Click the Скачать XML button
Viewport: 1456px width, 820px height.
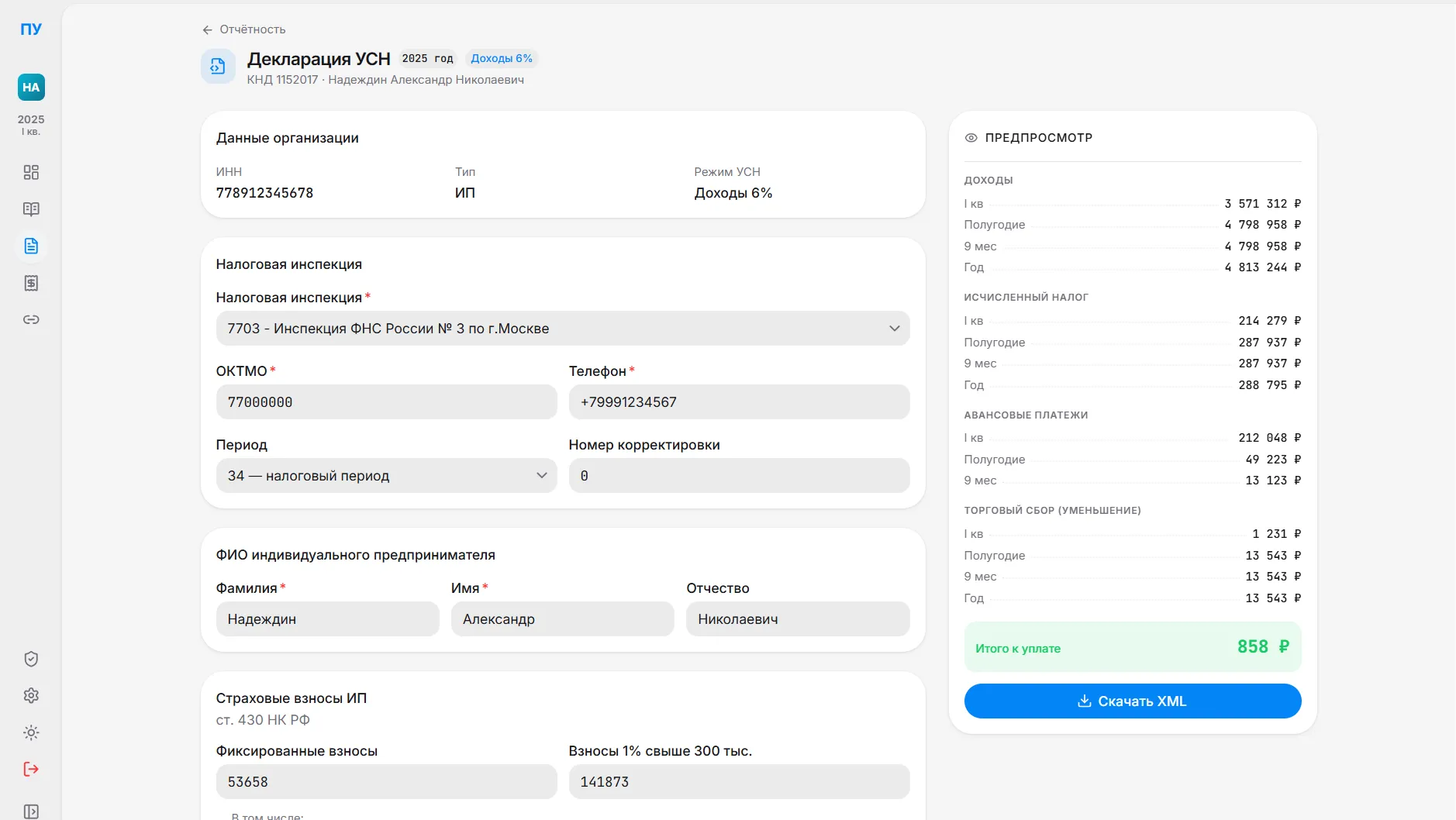click(1132, 701)
